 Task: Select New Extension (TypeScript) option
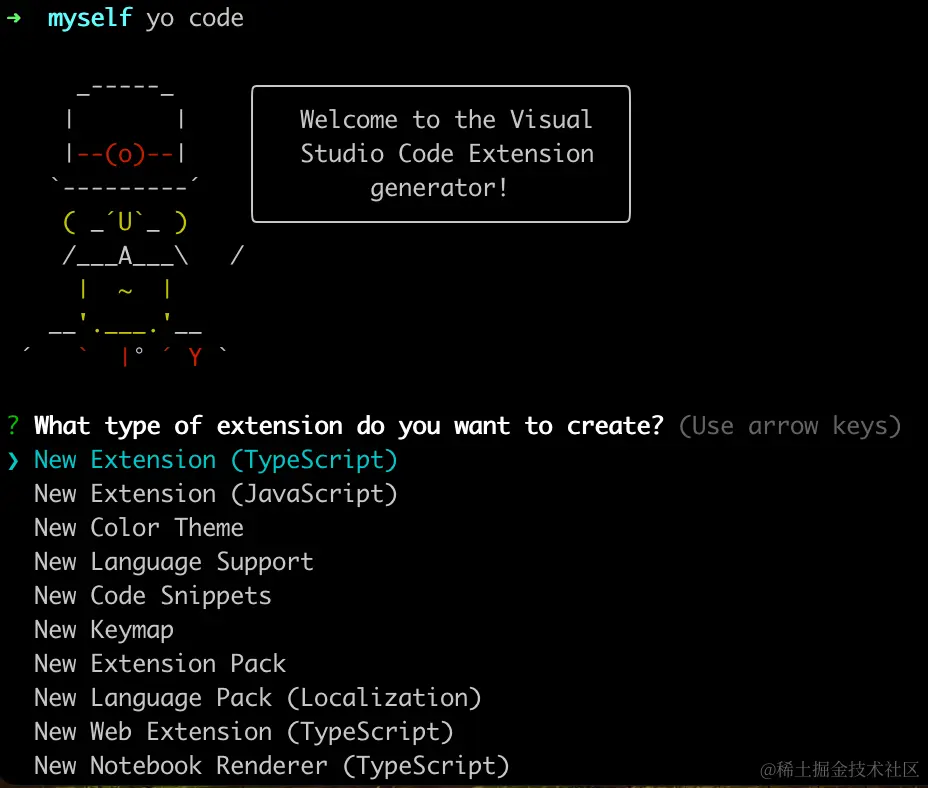215,460
